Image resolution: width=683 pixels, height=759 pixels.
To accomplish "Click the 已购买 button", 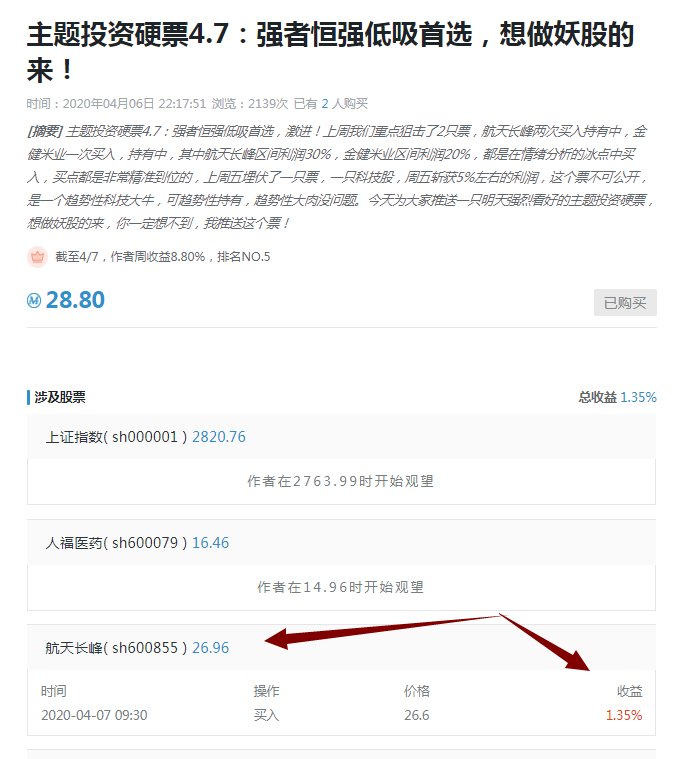I will pyautogui.click(x=625, y=303).
